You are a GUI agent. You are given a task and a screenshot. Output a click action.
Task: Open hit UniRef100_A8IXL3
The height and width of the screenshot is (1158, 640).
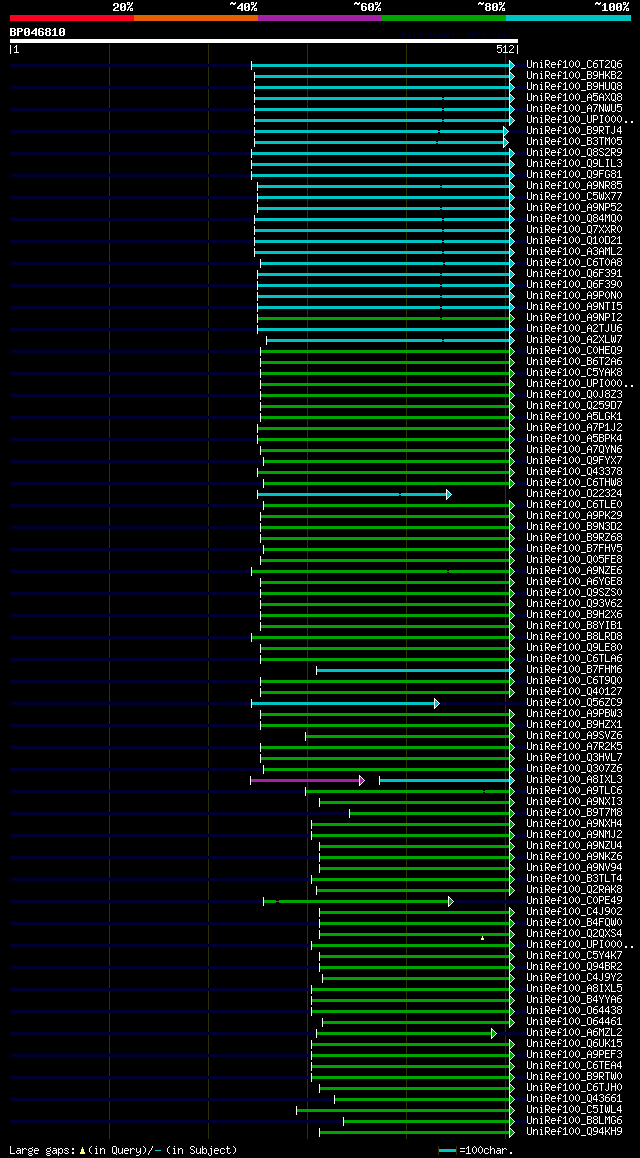tap(574, 780)
